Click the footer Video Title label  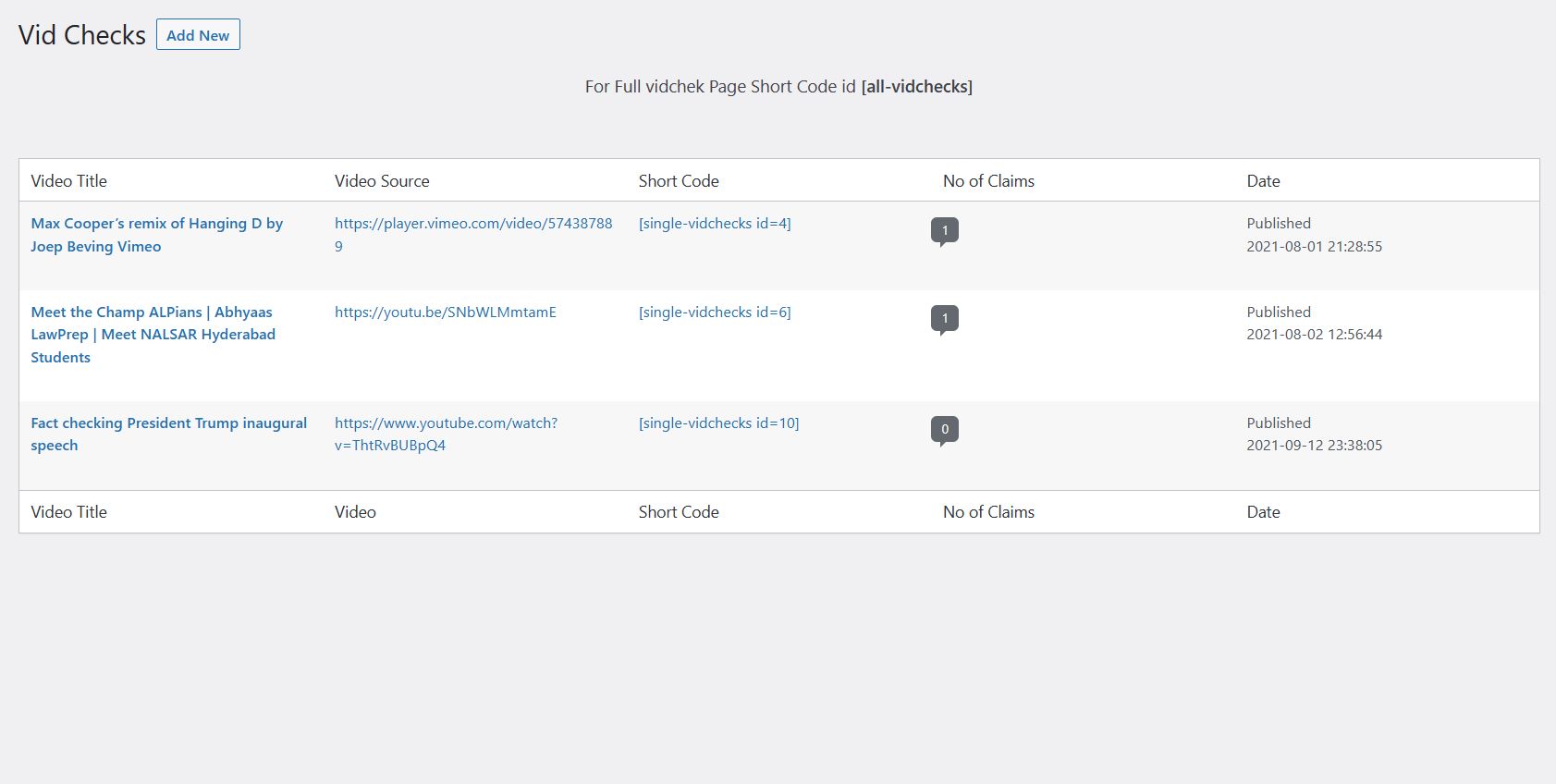pos(69,512)
